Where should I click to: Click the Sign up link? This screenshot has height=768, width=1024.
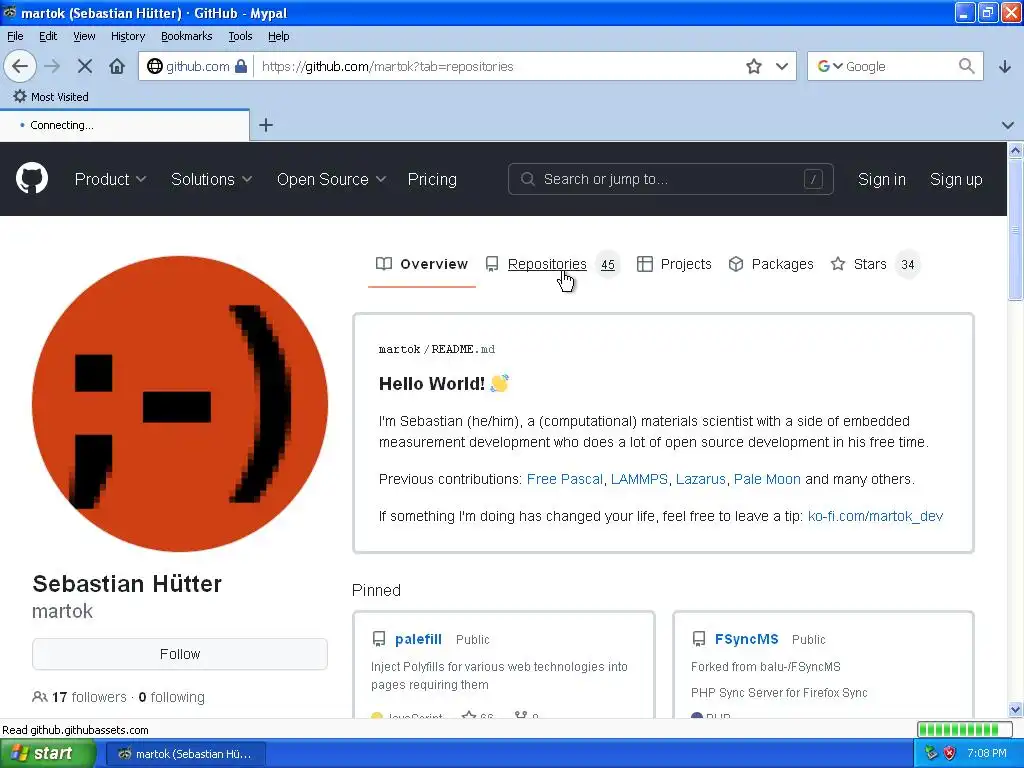tap(956, 179)
